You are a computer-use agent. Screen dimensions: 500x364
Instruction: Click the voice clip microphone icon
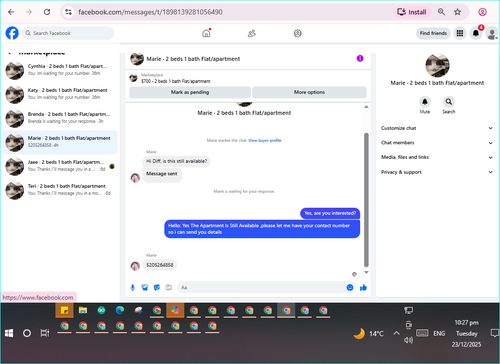pyautogui.click(x=132, y=287)
